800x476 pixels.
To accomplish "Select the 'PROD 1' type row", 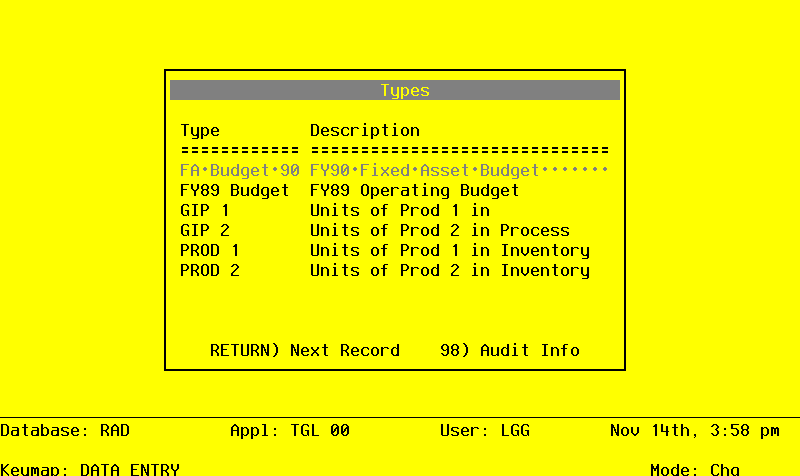I will (210, 250).
